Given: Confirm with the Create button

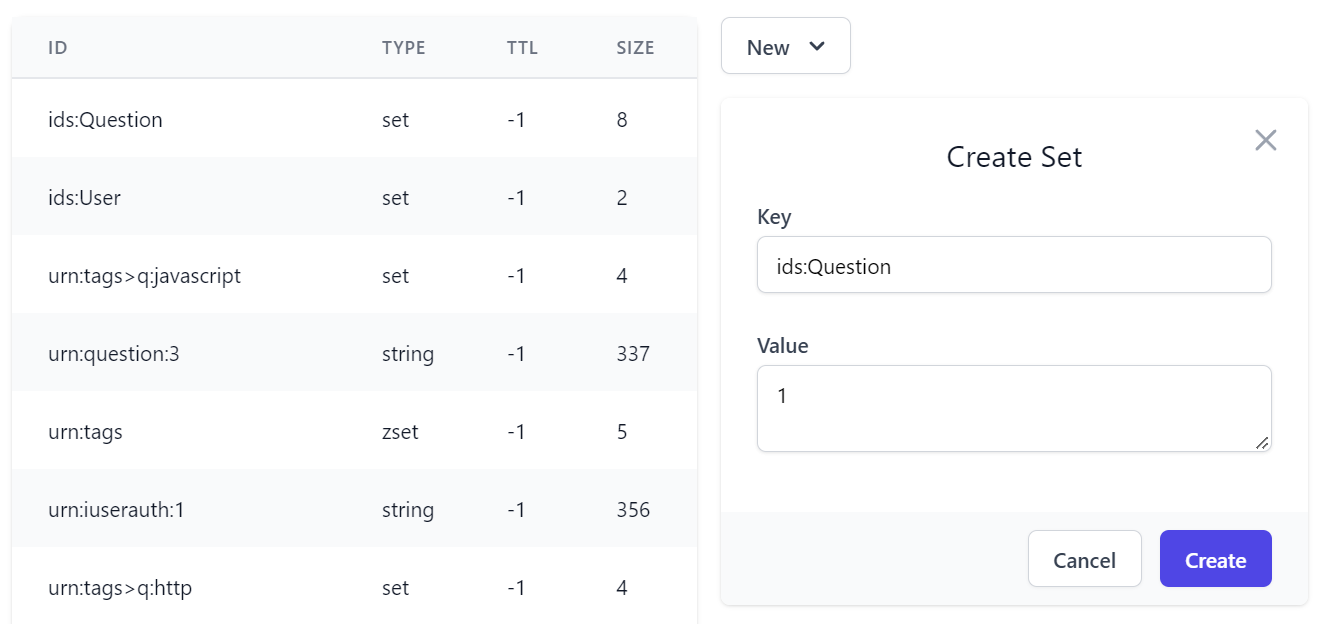Looking at the screenshot, I should [x=1215, y=559].
